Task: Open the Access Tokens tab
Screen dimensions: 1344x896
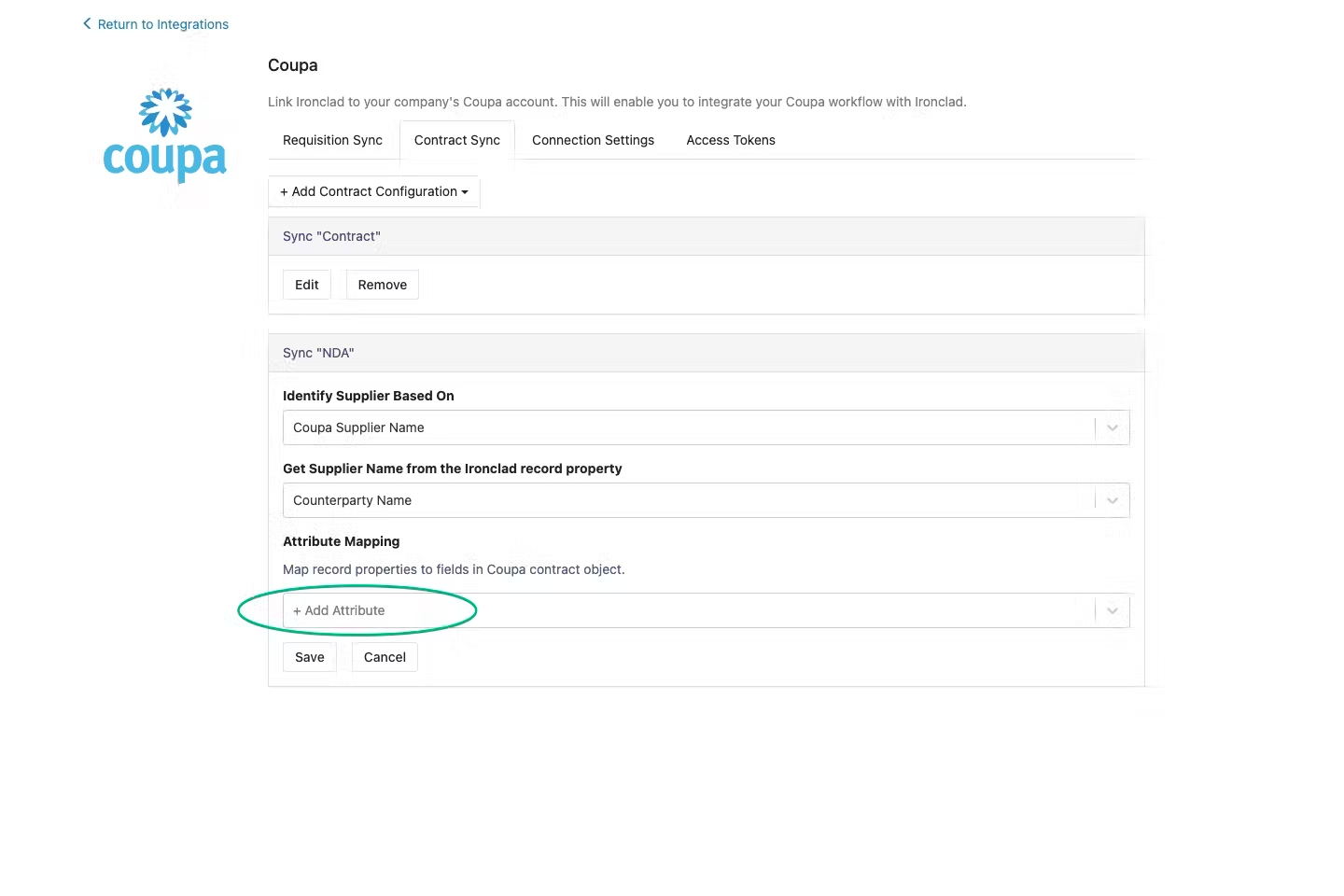Action: 731,140
